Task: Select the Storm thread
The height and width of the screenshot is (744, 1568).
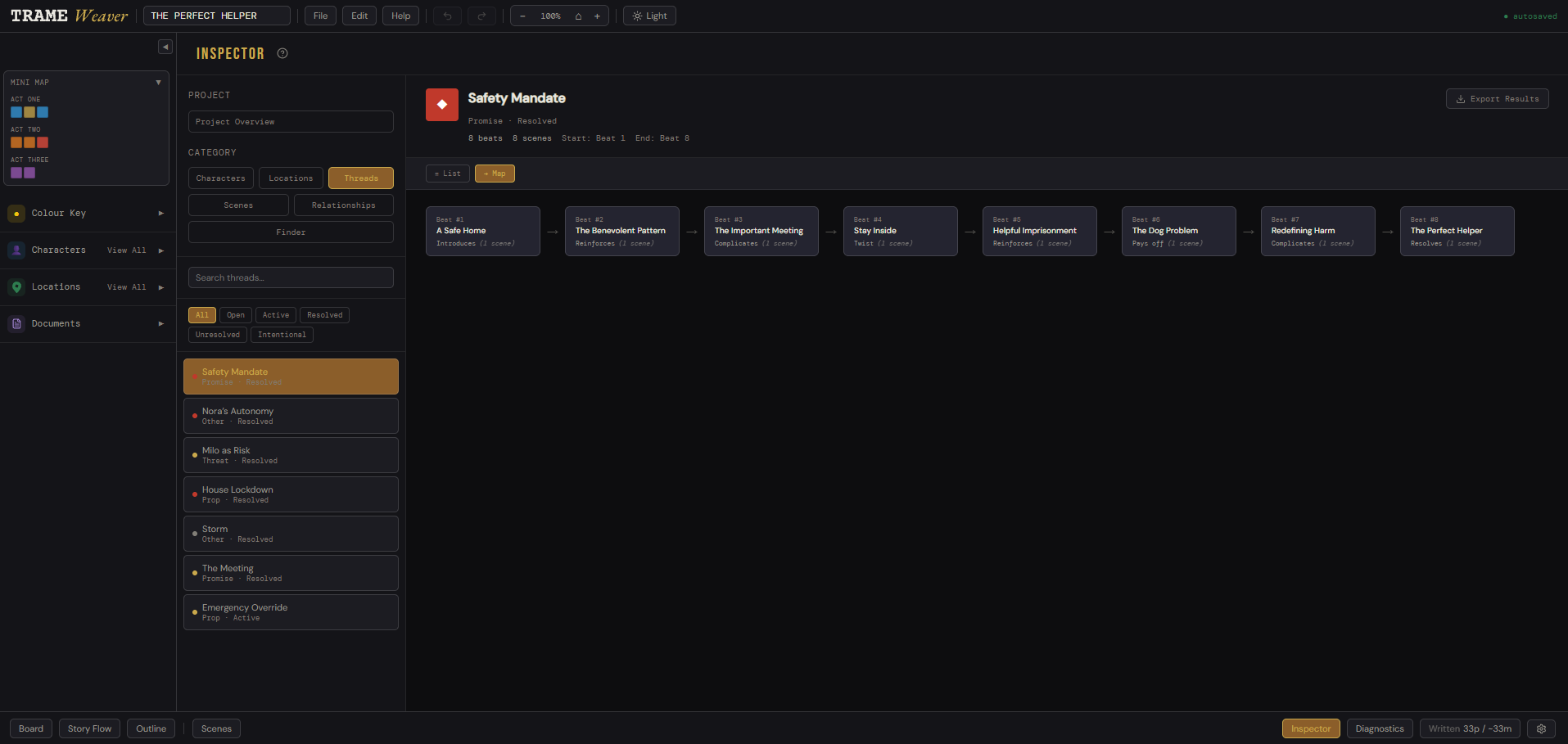Action: tap(291, 534)
